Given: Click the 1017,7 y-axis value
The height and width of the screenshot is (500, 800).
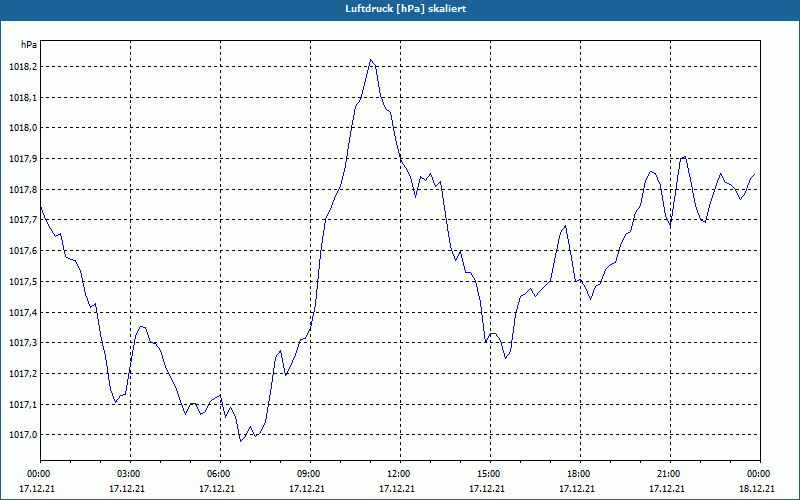Looking at the screenshot, I should point(23,220).
